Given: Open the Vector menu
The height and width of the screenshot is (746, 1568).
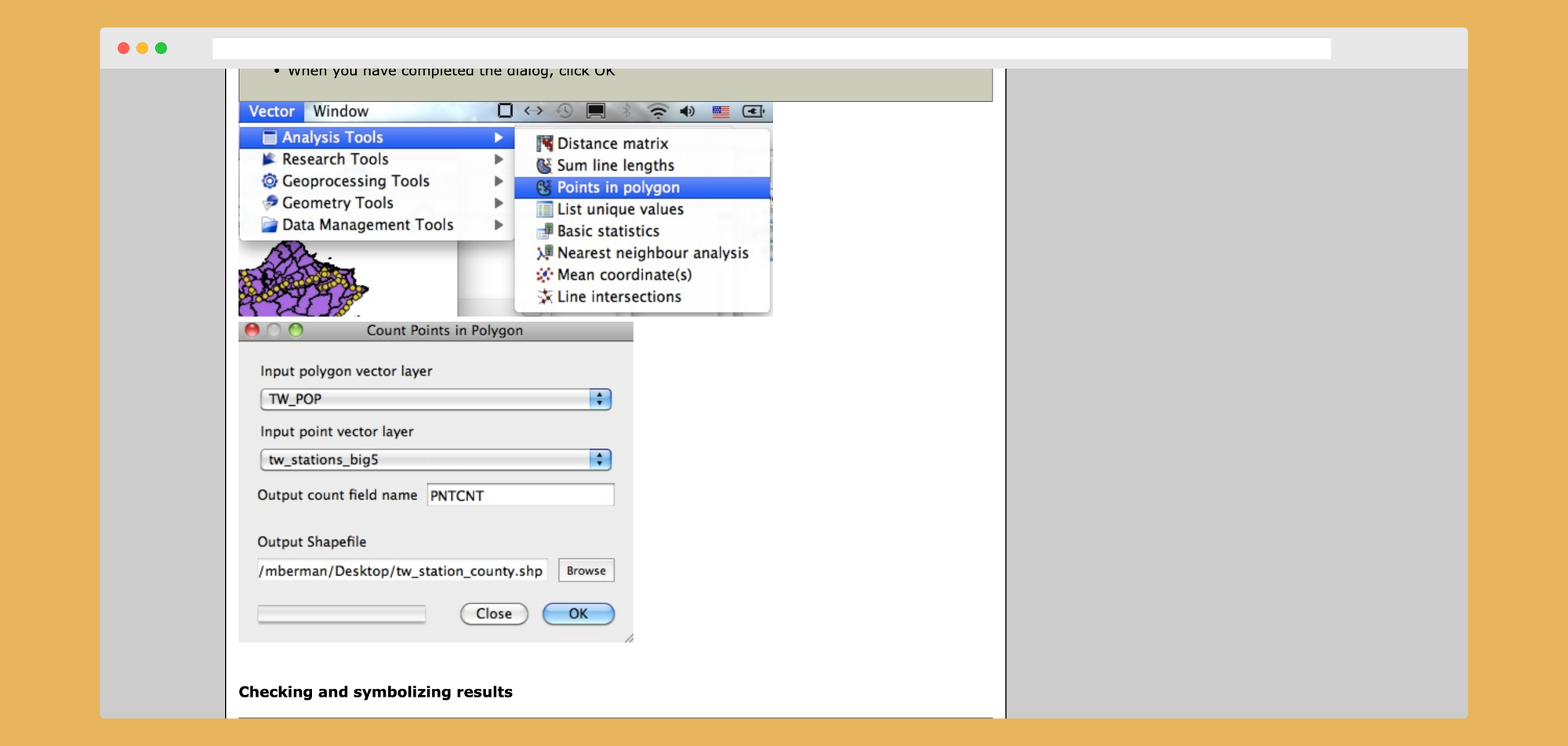Looking at the screenshot, I should click(x=271, y=111).
